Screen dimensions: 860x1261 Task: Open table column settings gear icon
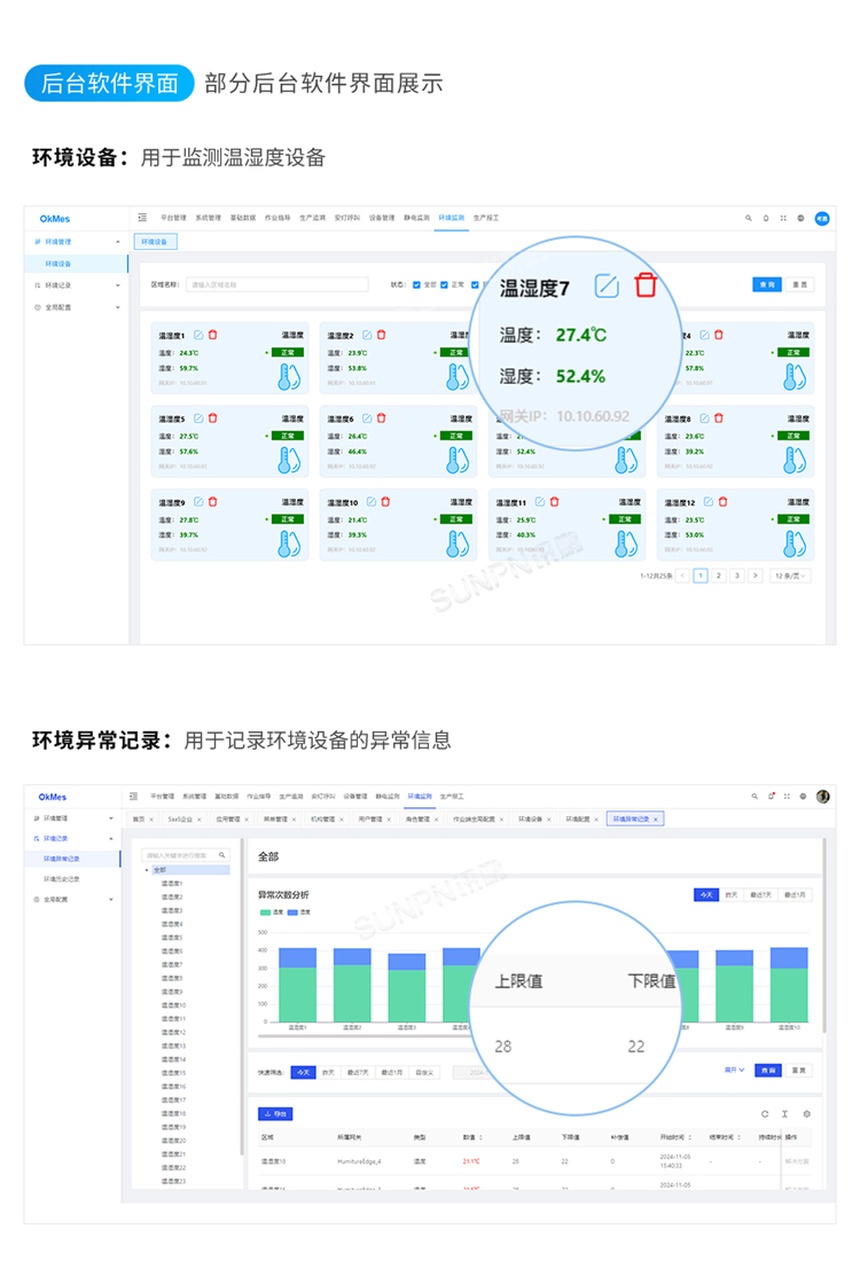click(x=807, y=1114)
